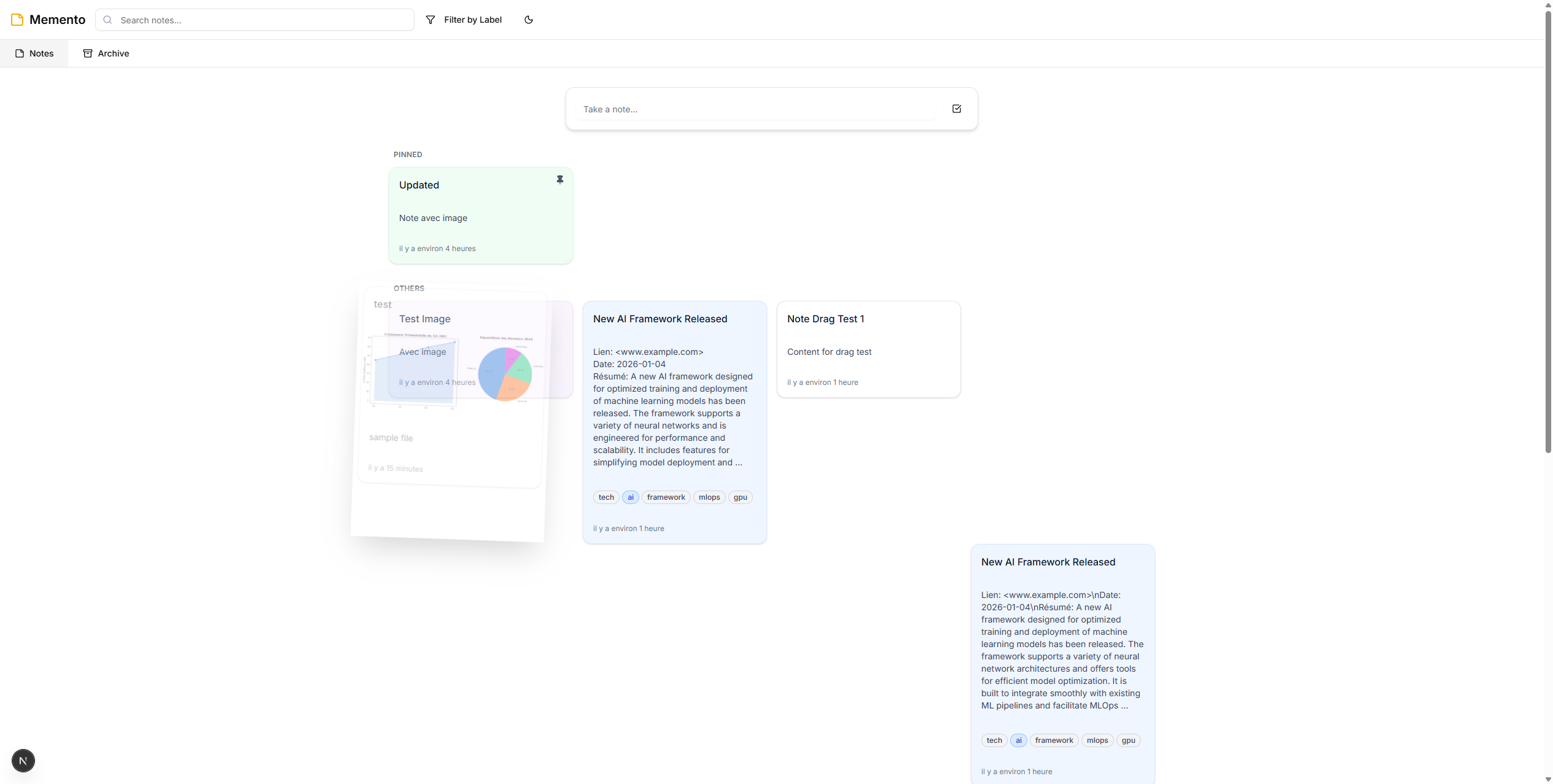Select the framework label on first AI note
This screenshot has width=1553, height=784.
666,497
